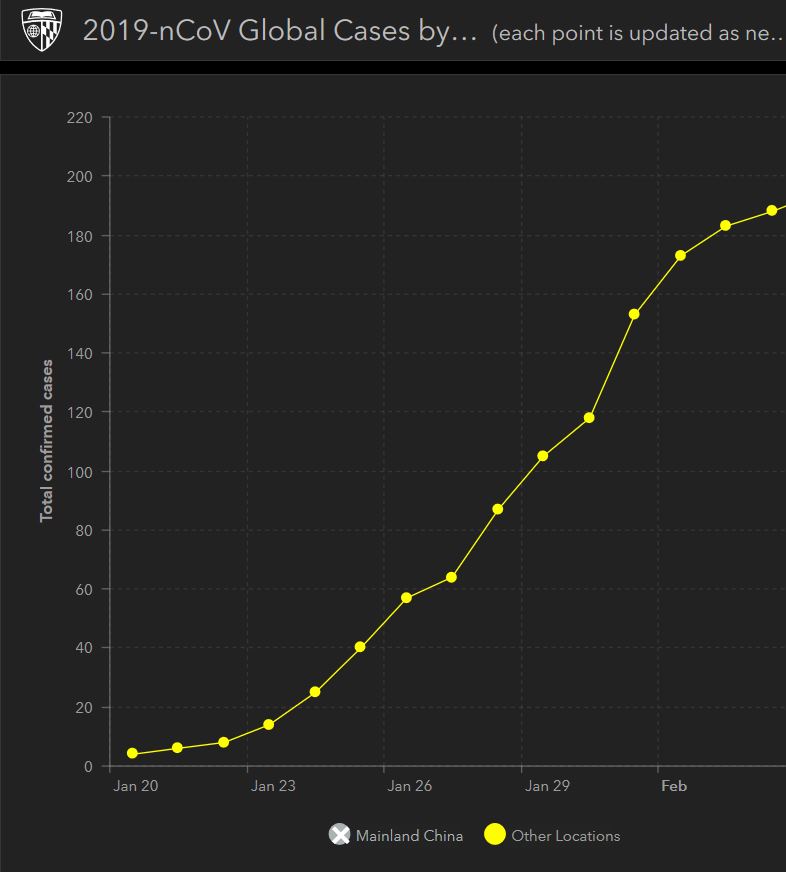Click the Total confirmed cases axis title
The height and width of the screenshot is (872, 786).
(x=47, y=441)
